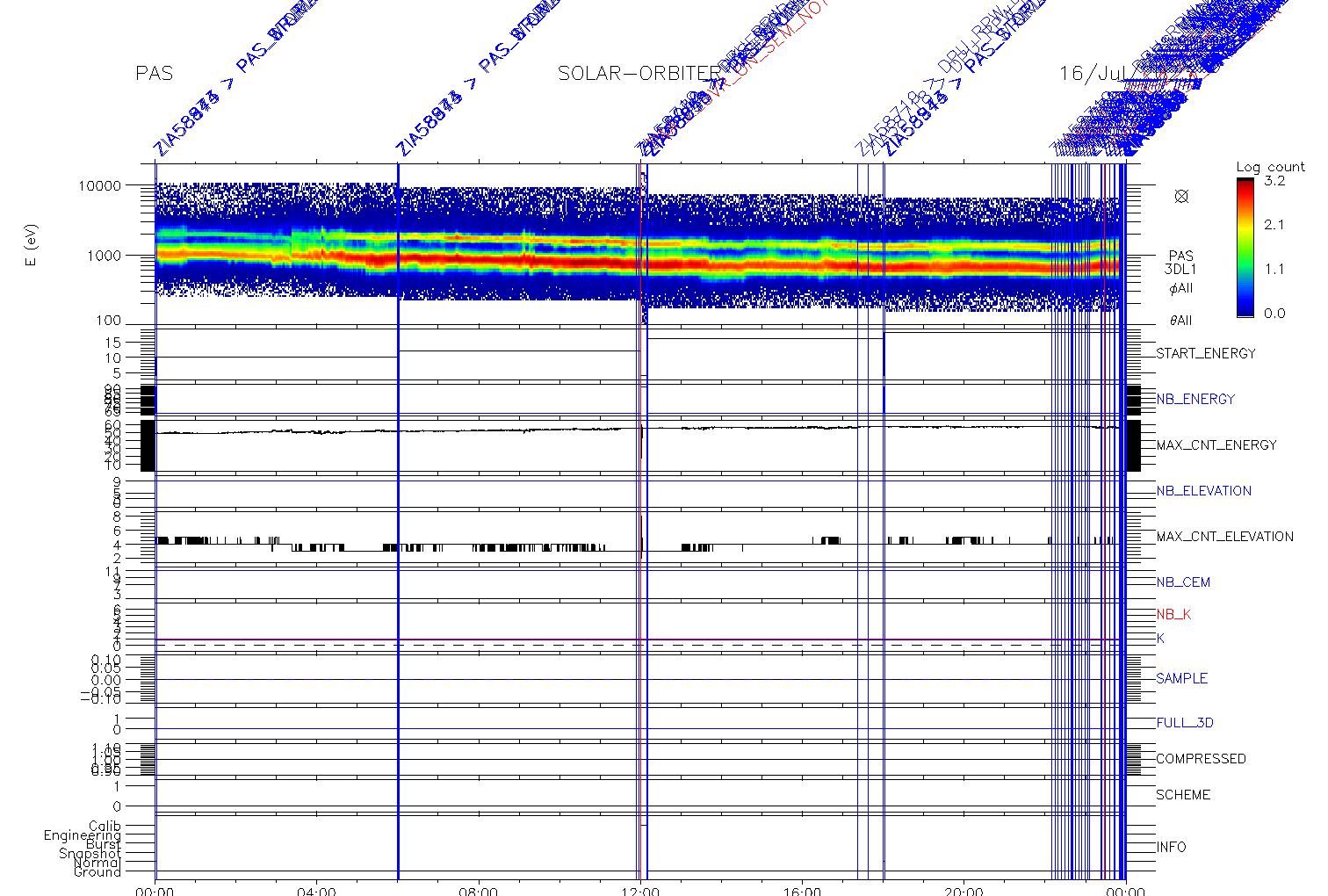The width and height of the screenshot is (1328, 896).
Task: Select the red NB_K panel label
Action: coord(1173,614)
